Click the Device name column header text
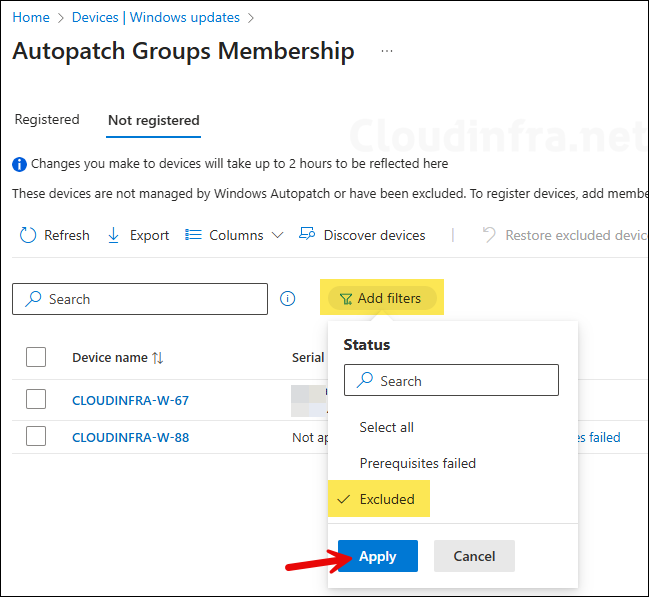The height and width of the screenshot is (597, 649). (x=110, y=357)
